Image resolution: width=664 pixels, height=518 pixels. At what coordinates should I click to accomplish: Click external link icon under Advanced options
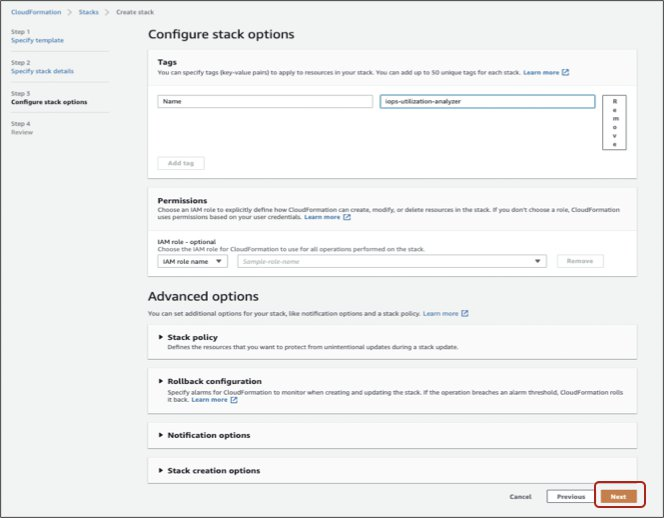click(x=465, y=313)
